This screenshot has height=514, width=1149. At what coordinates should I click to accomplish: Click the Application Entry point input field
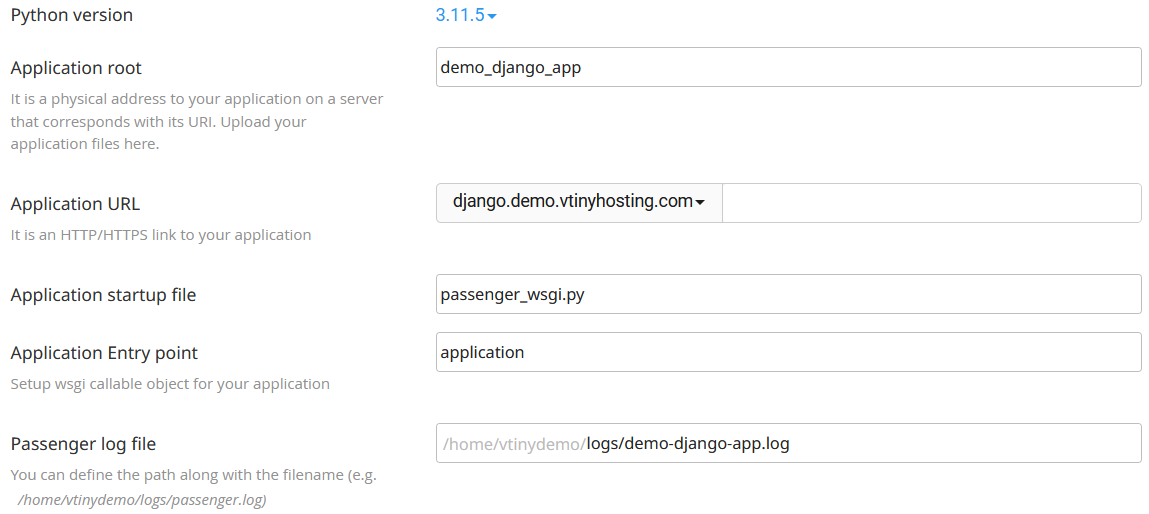(x=788, y=352)
